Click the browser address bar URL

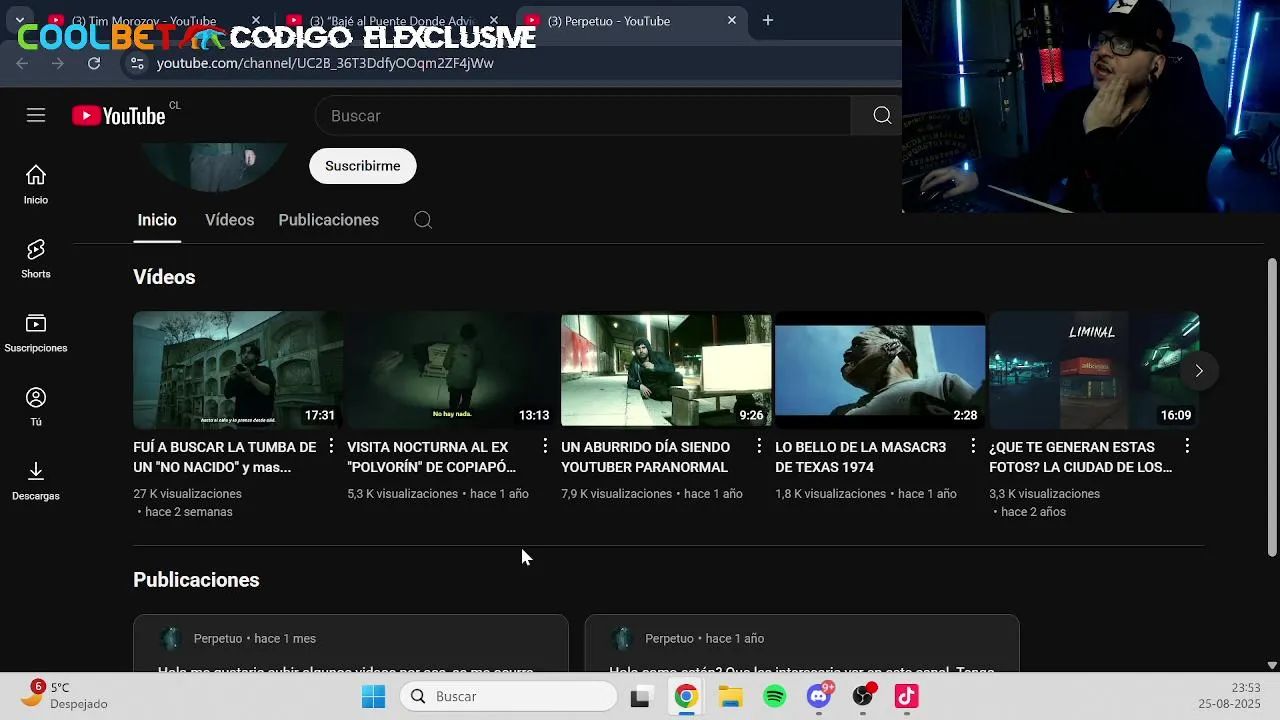pos(325,63)
